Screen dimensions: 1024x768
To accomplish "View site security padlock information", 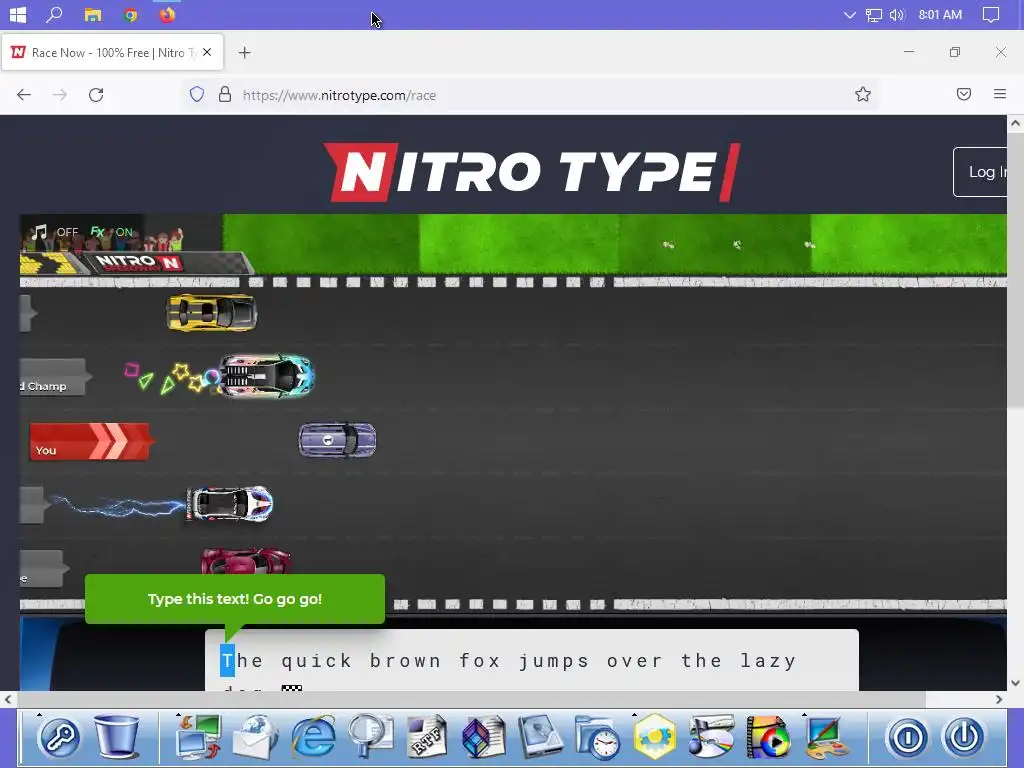I will tap(225, 95).
